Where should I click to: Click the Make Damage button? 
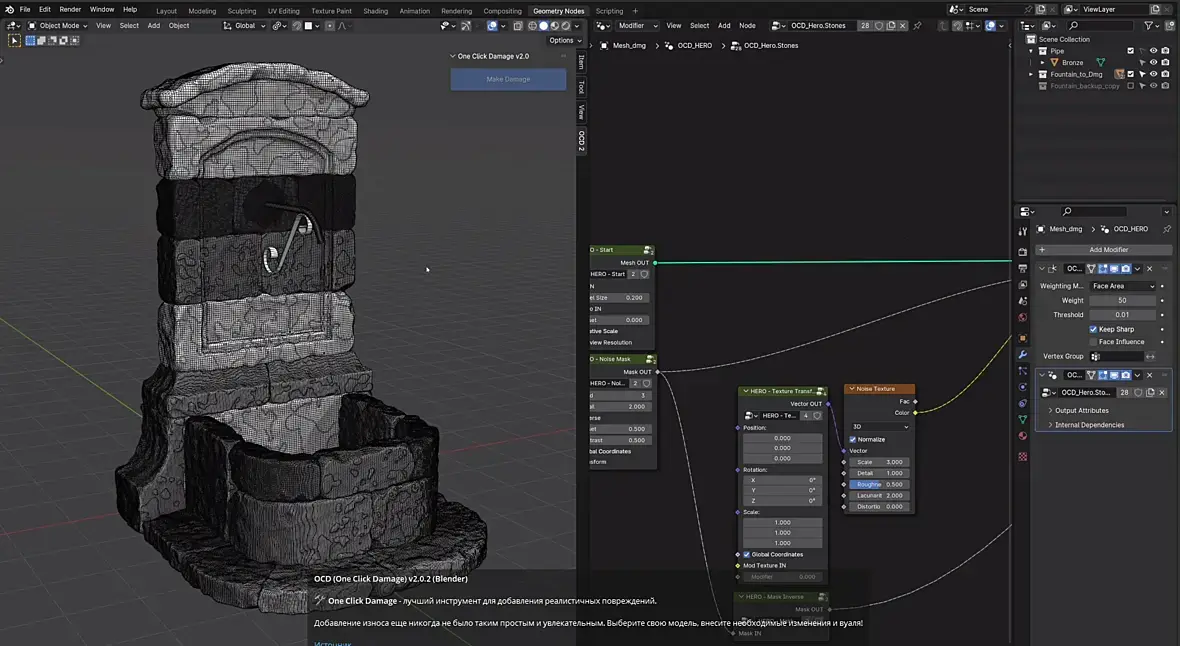[508, 79]
